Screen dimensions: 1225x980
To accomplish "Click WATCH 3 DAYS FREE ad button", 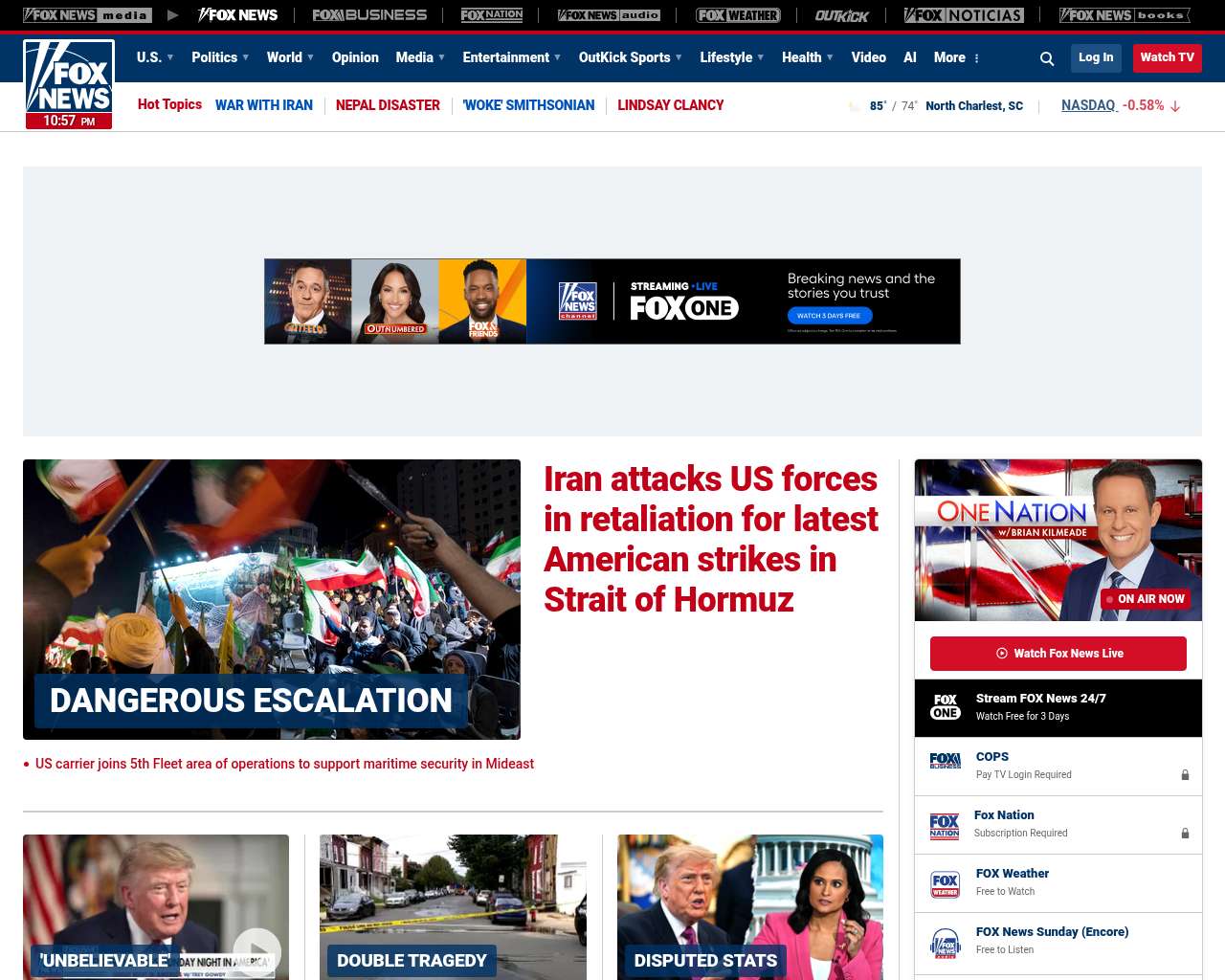I will tap(829, 316).
